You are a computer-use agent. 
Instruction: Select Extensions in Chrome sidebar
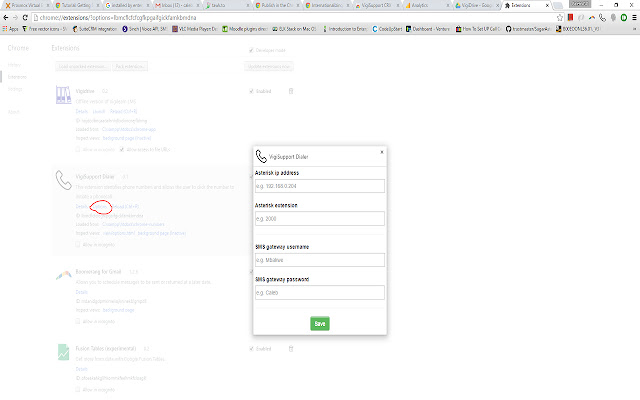pyautogui.click(x=17, y=77)
